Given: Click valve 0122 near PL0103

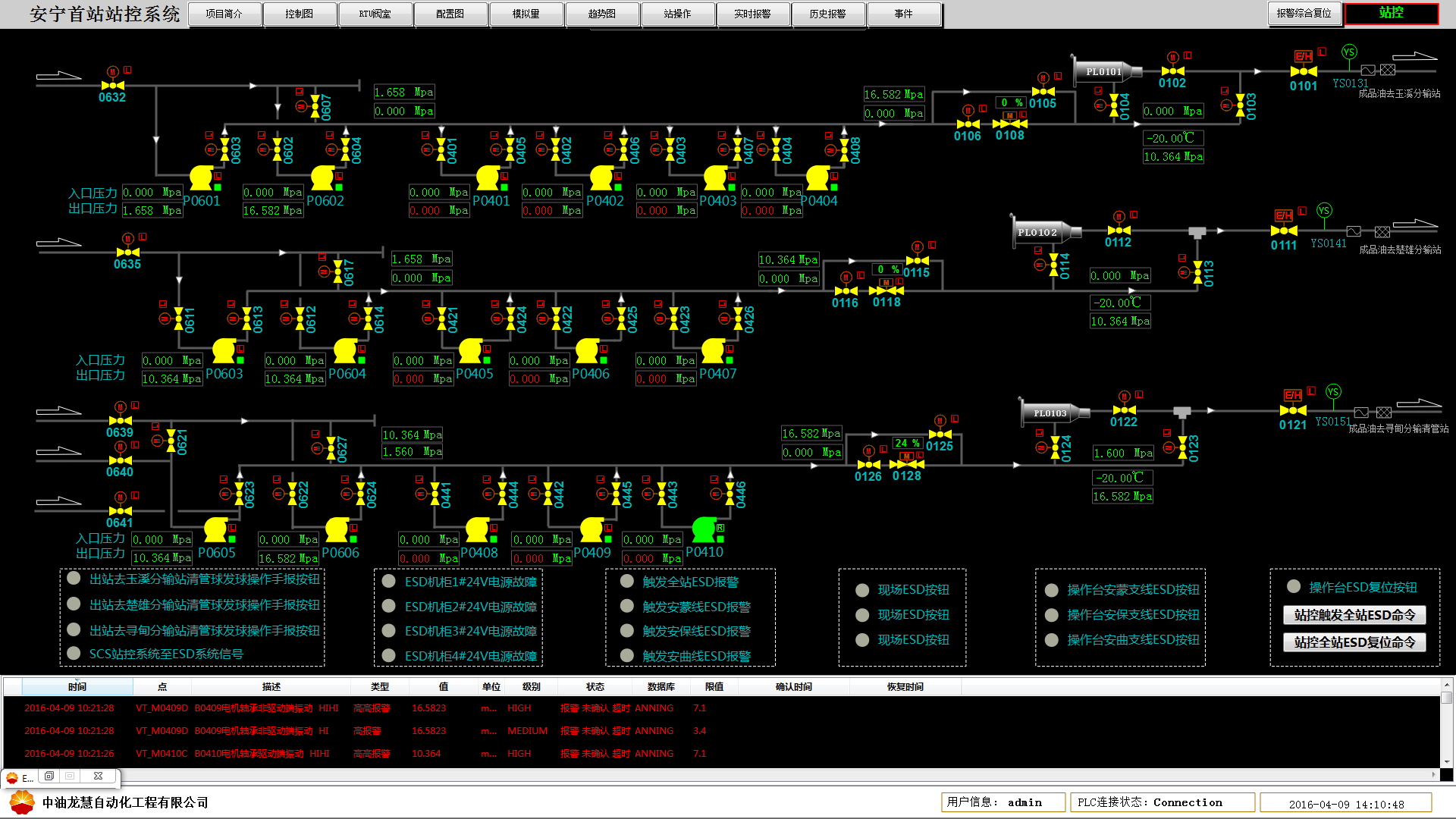Looking at the screenshot, I should (x=1124, y=410).
